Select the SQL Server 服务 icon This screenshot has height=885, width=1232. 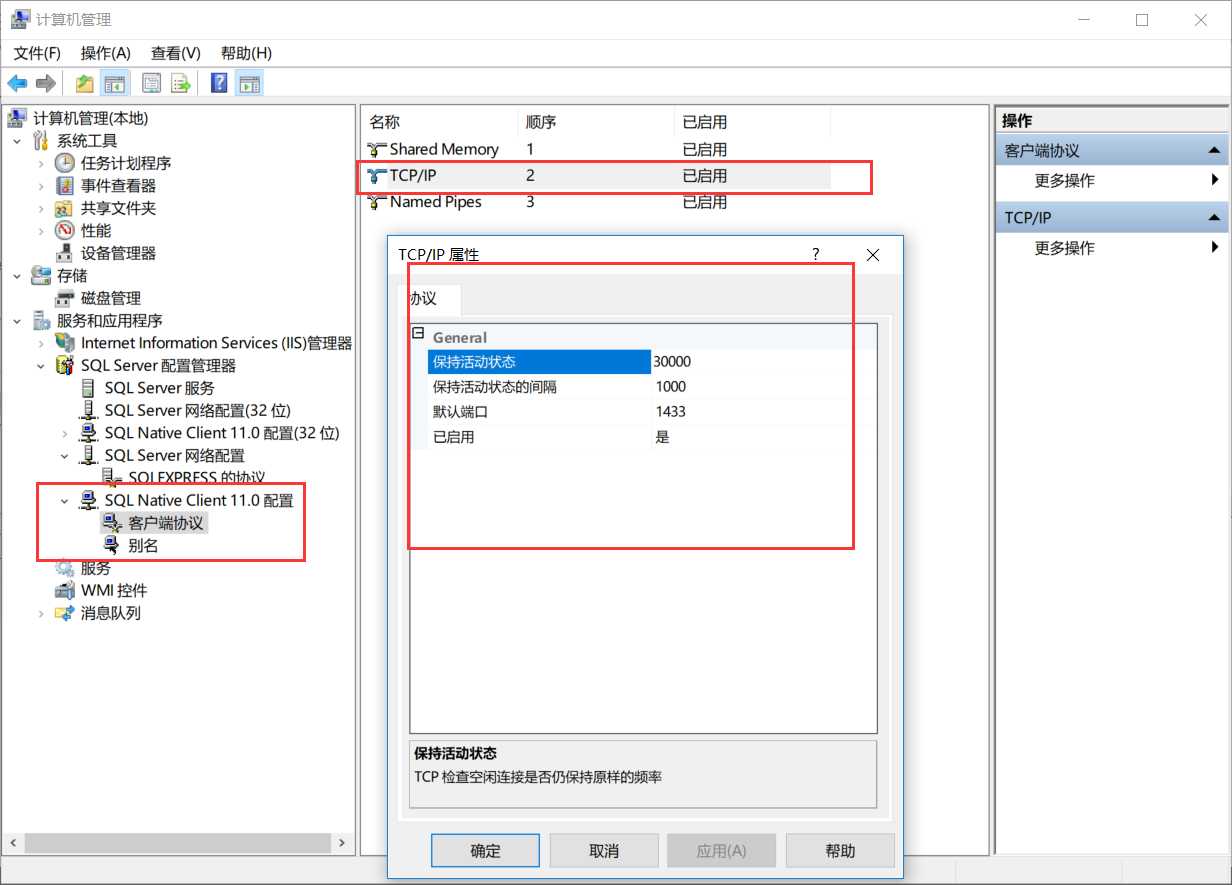tap(88, 388)
